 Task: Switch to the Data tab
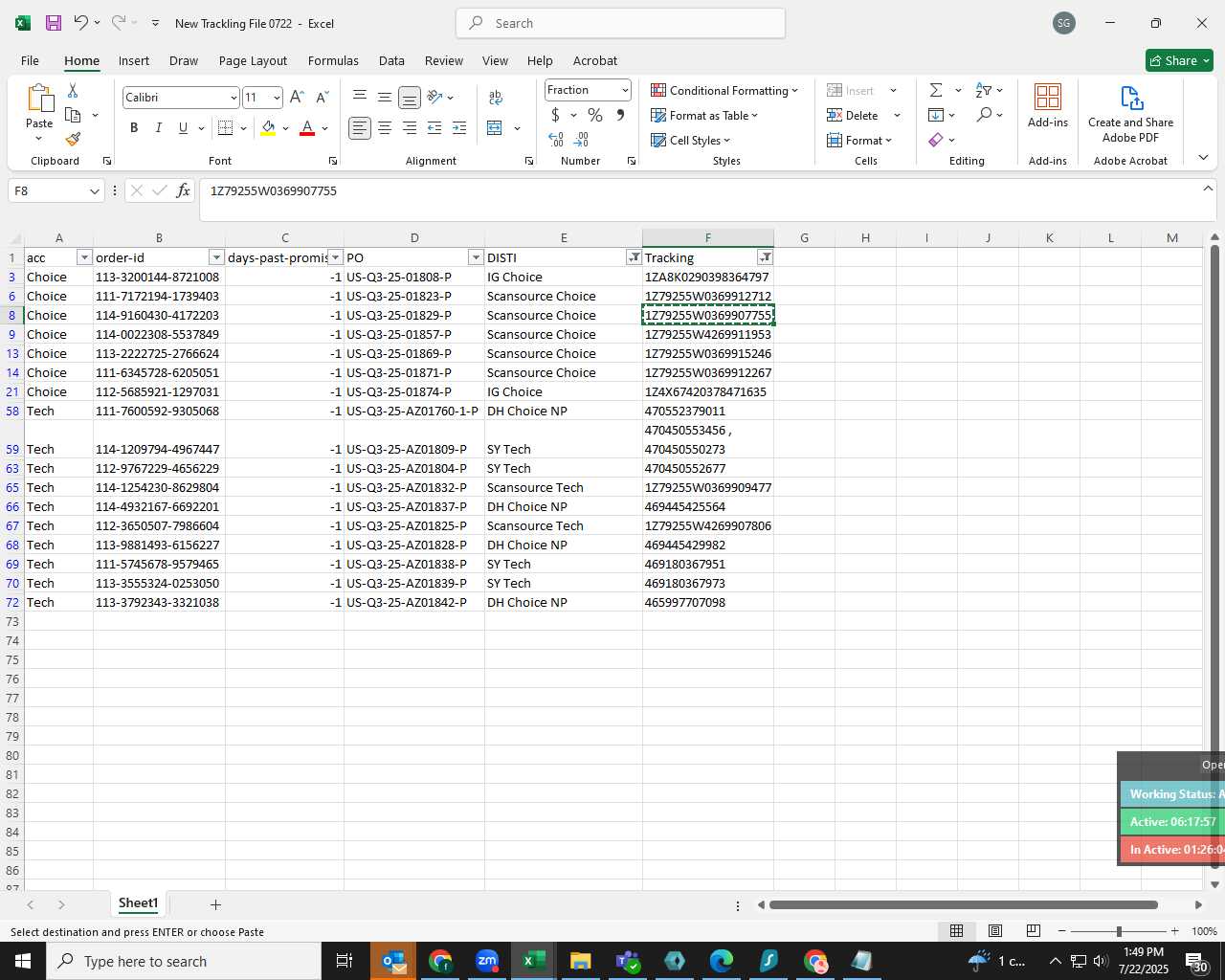391,60
